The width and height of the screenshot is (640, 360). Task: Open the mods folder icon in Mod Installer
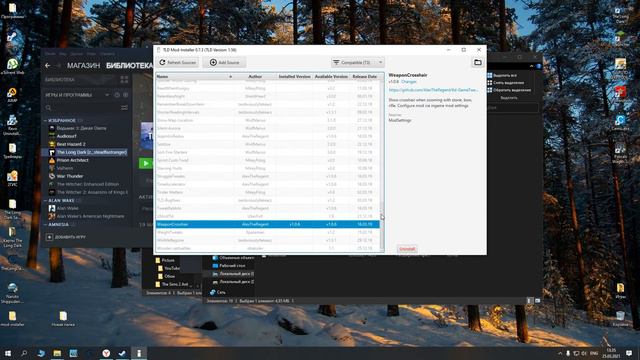(x=478, y=62)
